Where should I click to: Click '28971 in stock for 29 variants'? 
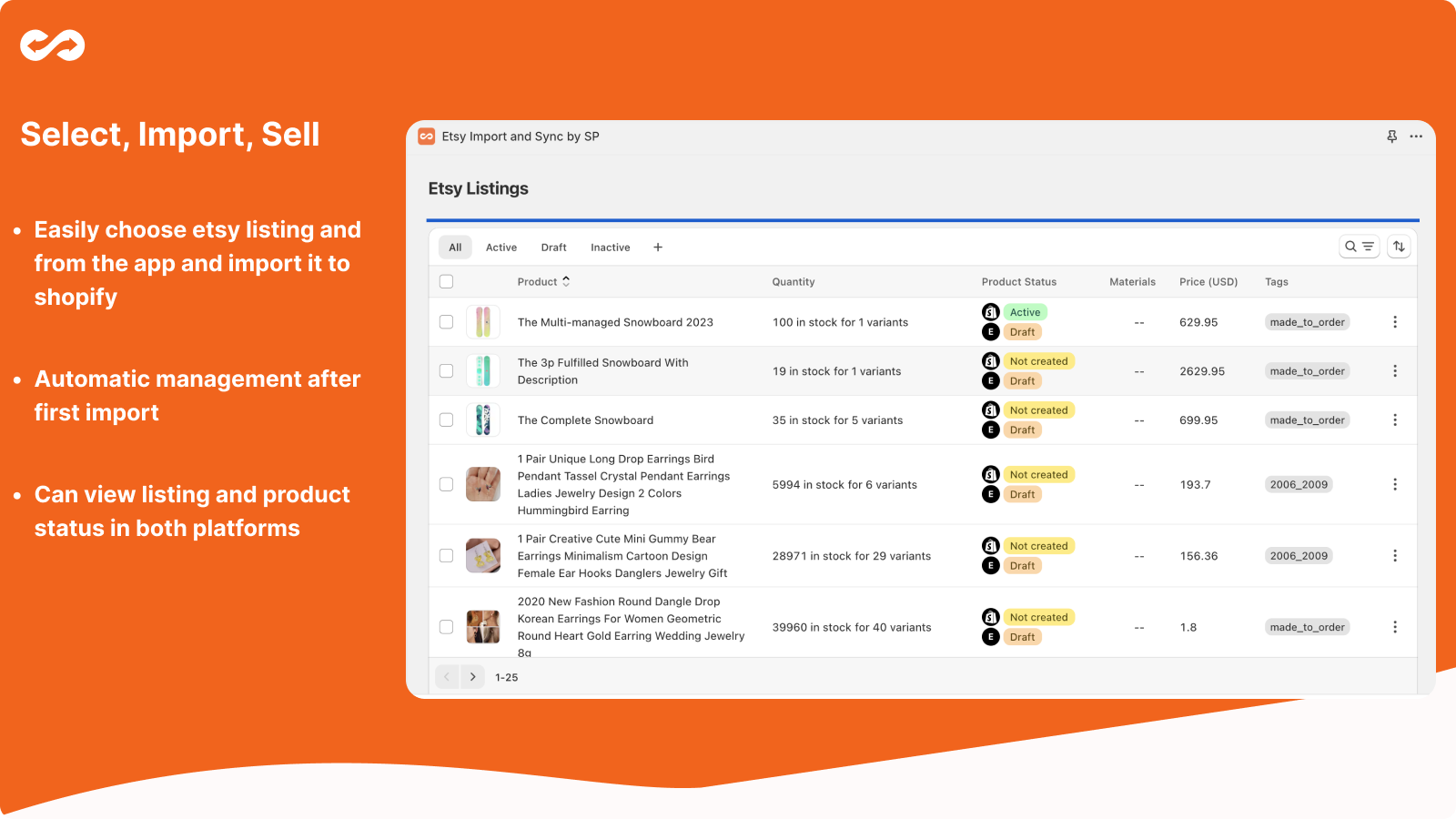[x=852, y=556]
